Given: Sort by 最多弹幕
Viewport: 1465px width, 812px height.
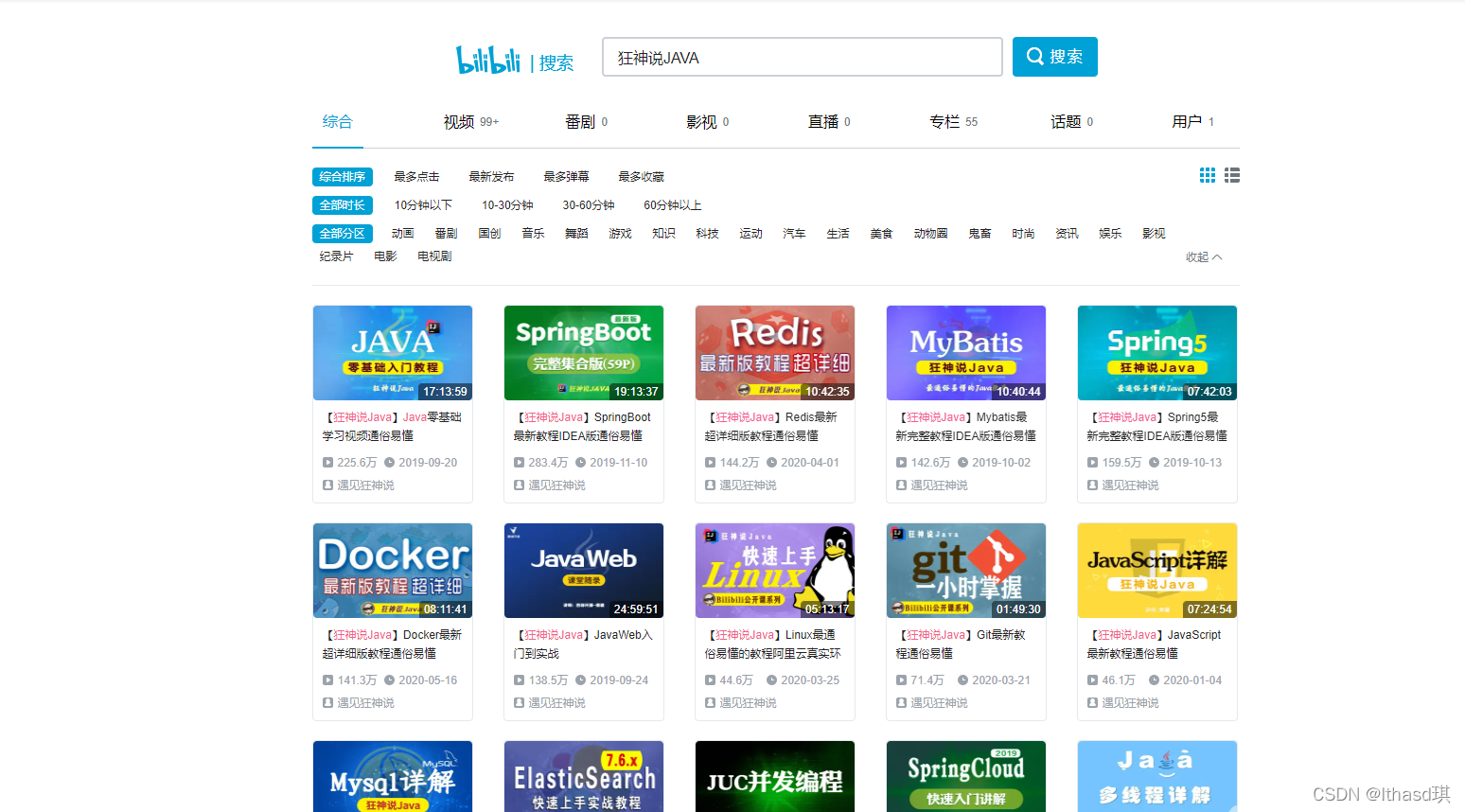Looking at the screenshot, I should click(x=566, y=177).
